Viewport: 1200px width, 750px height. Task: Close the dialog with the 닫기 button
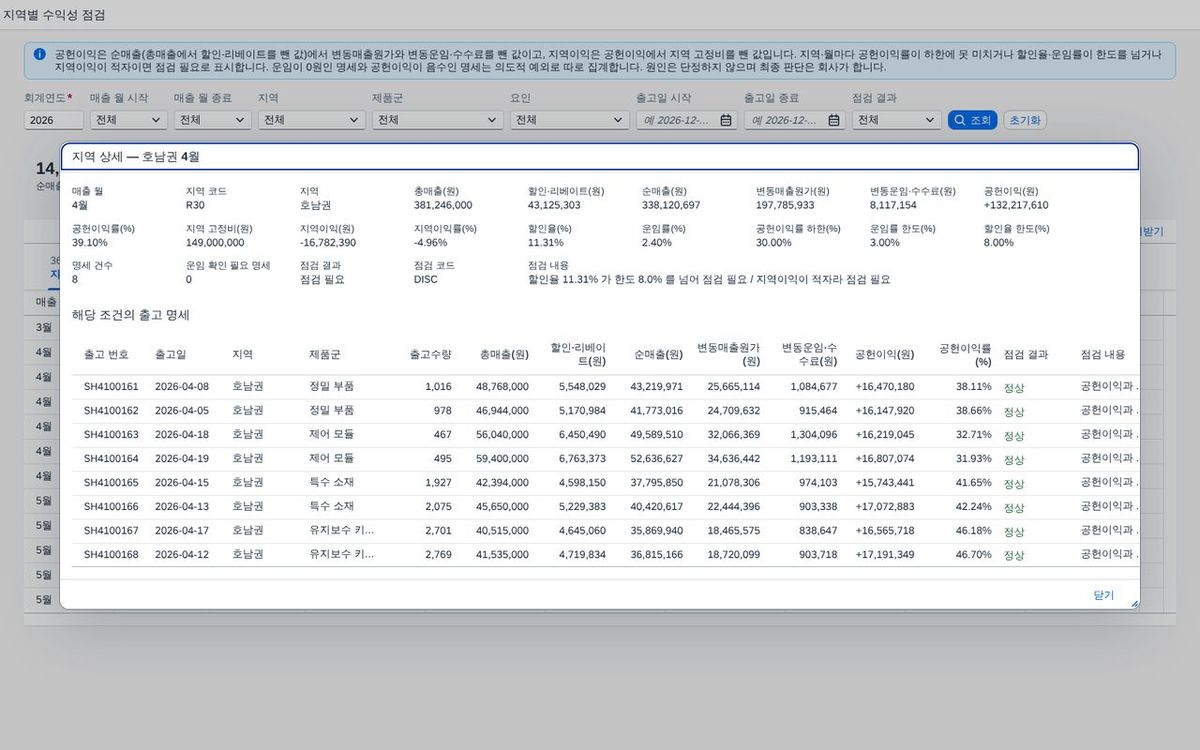pos(1103,595)
